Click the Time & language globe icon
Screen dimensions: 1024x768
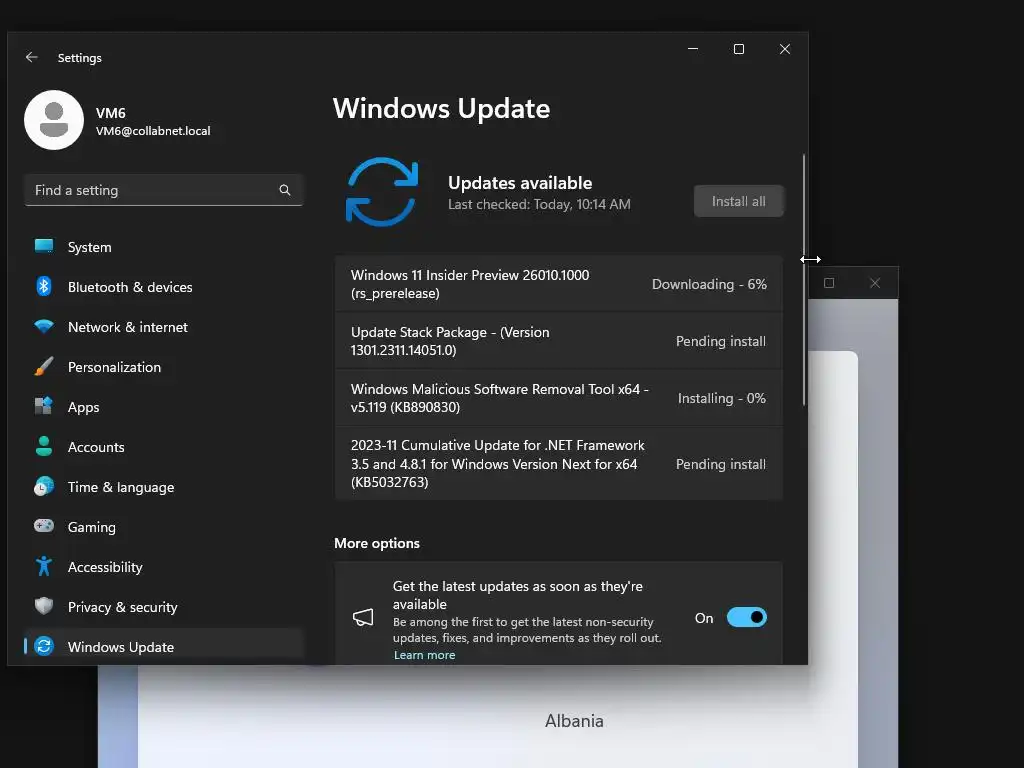(x=44, y=487)
